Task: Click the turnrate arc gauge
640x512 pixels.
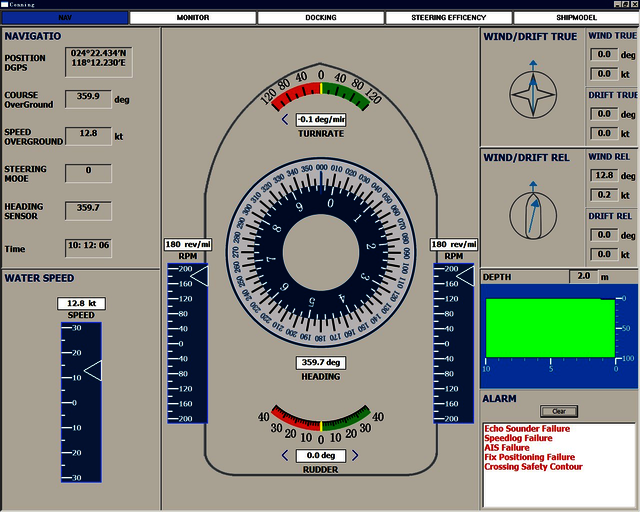Action: pos(321,96)
